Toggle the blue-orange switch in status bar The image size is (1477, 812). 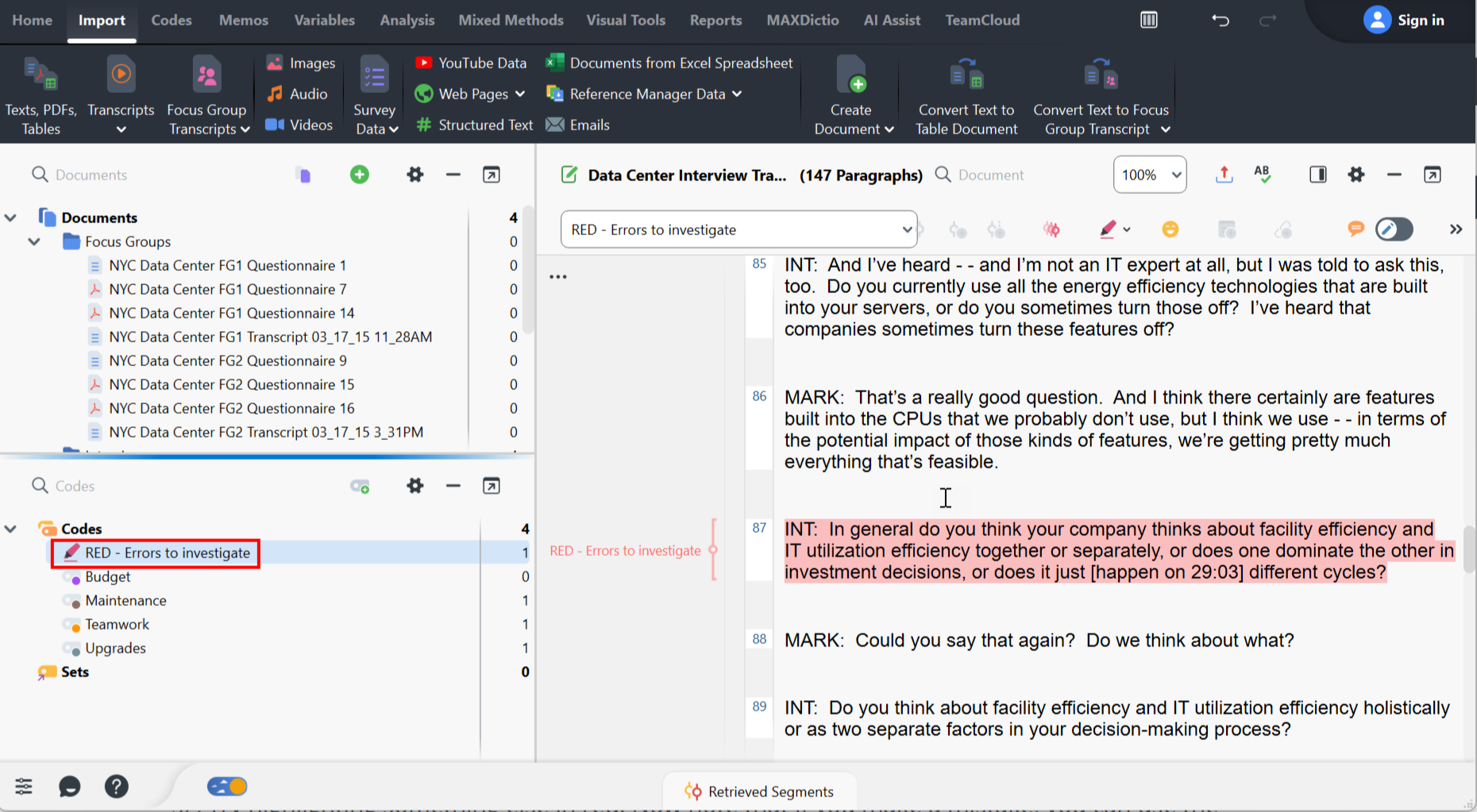(227, 787)
